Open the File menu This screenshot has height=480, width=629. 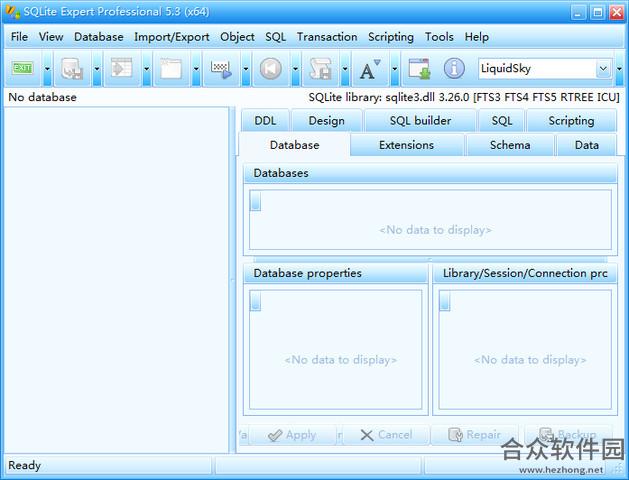point(19,37)
